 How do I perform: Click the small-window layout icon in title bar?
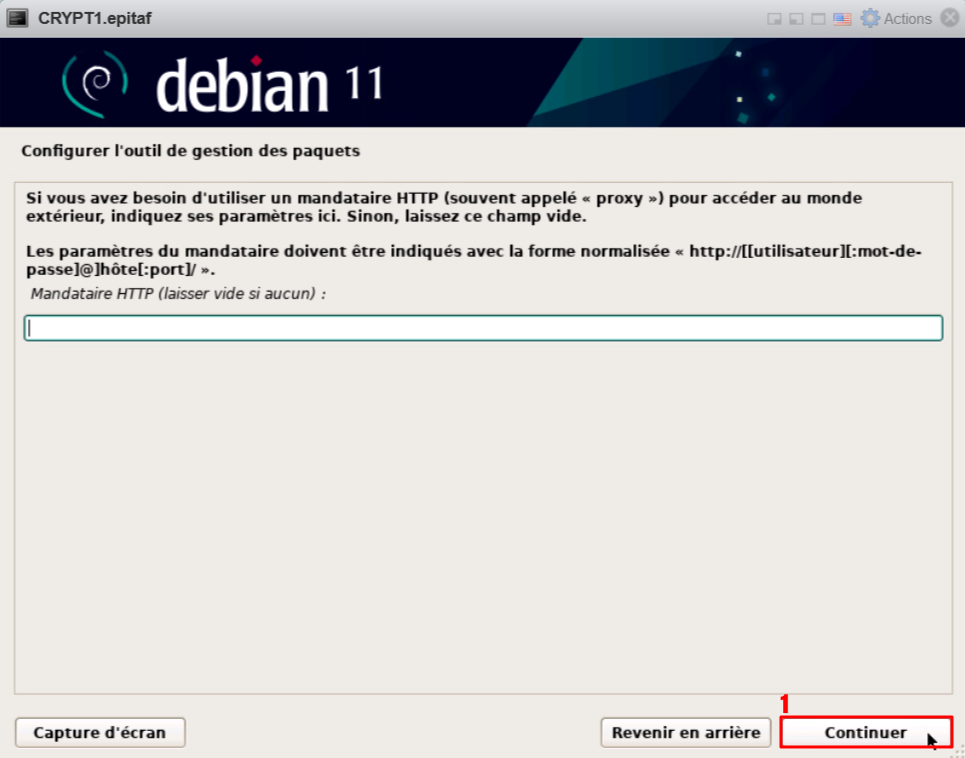pos(774,19)
